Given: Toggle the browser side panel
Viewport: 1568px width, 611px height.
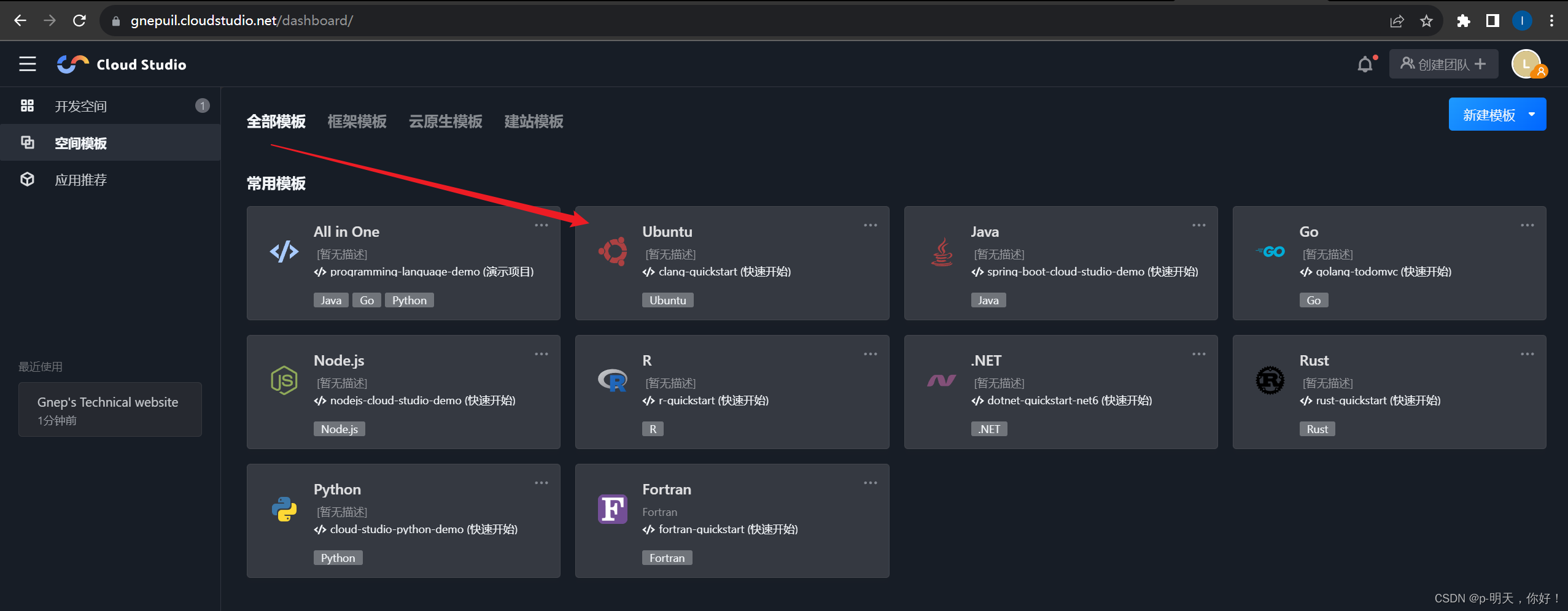Looking at the screenshot, I should [1492, 21].
